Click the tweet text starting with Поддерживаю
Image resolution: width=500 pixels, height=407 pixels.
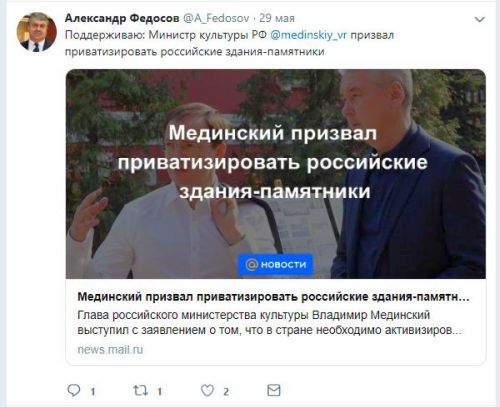point(229,43)
